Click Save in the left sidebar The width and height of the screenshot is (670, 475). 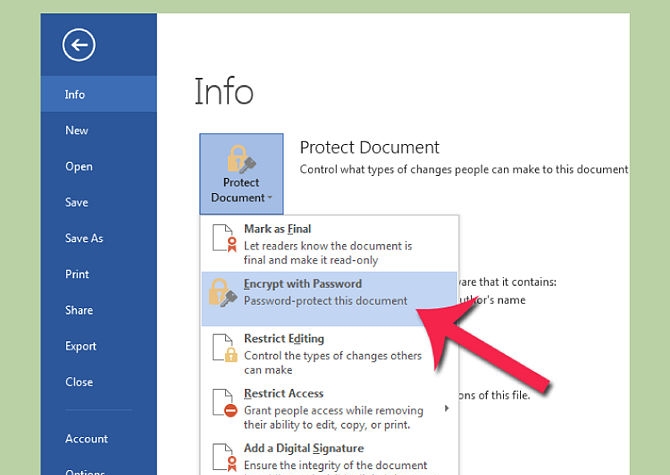[x=77, y=202]
